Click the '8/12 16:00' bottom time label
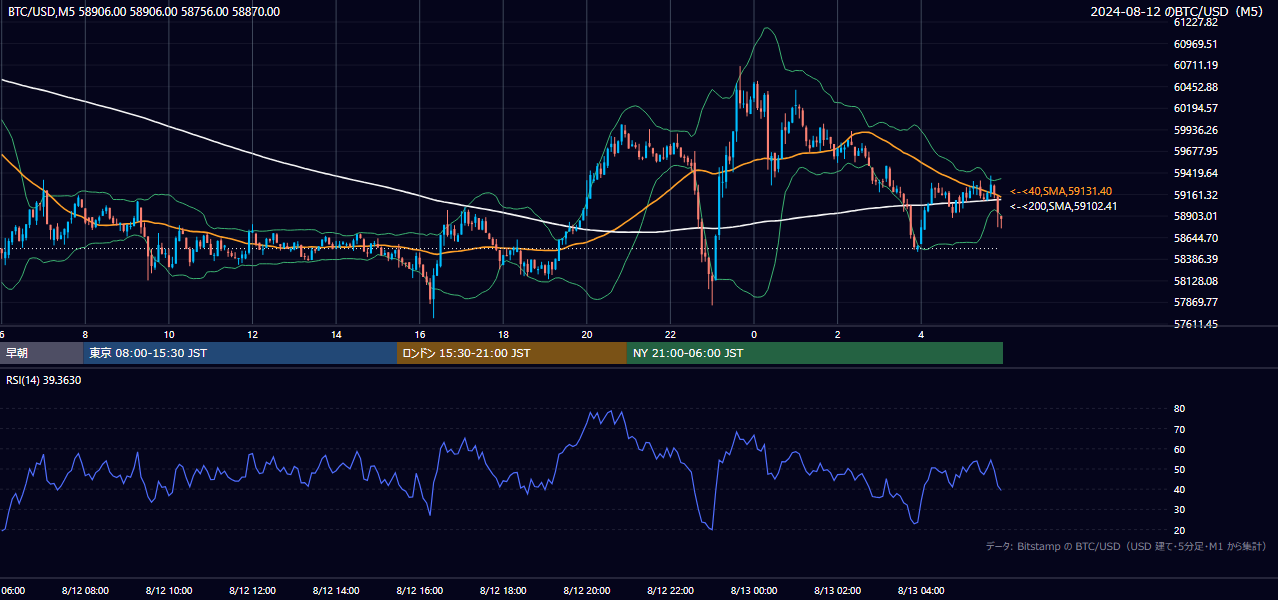1278x600 pixels. coord(420,590)
